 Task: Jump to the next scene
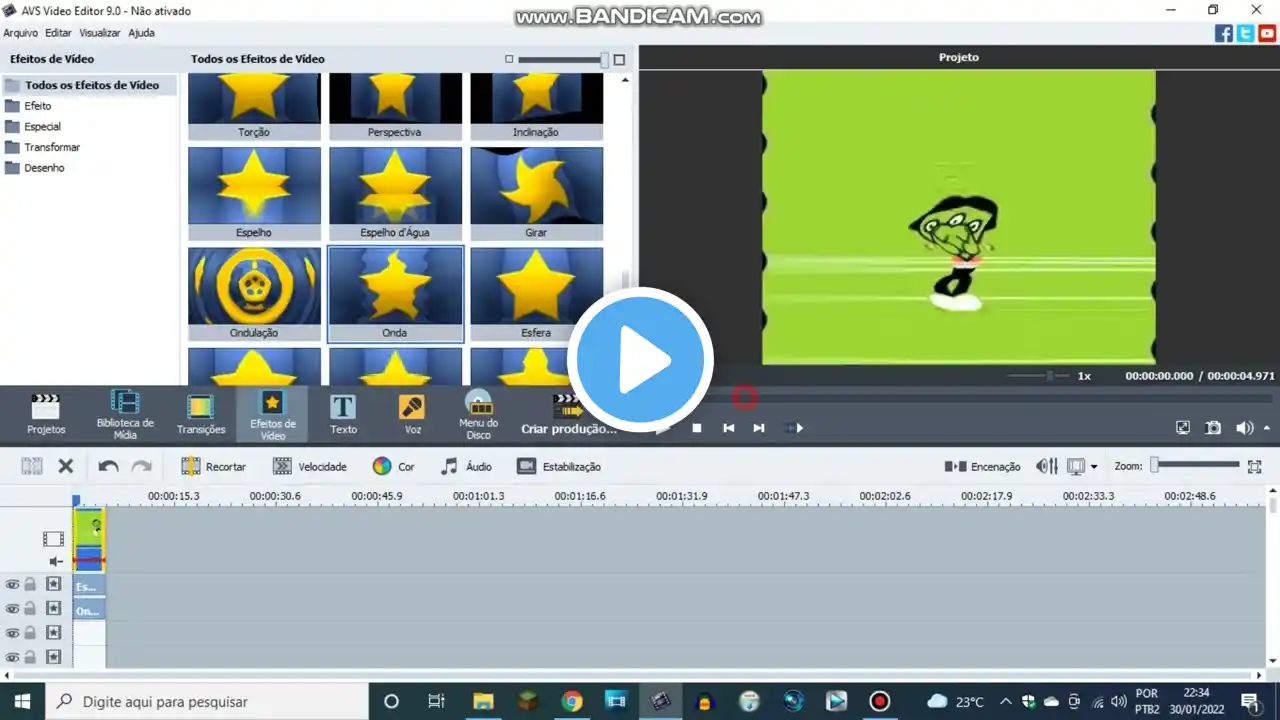[794, 428]
